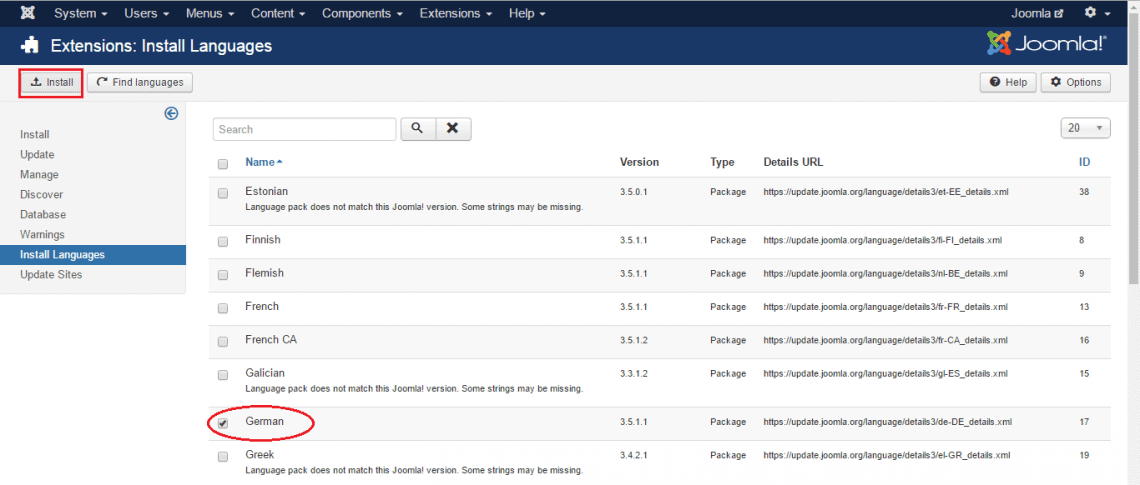The width and height of the screenshot is (1140, 485).
Task: Expand the Extensions menu in top bar
Action: 455,13
